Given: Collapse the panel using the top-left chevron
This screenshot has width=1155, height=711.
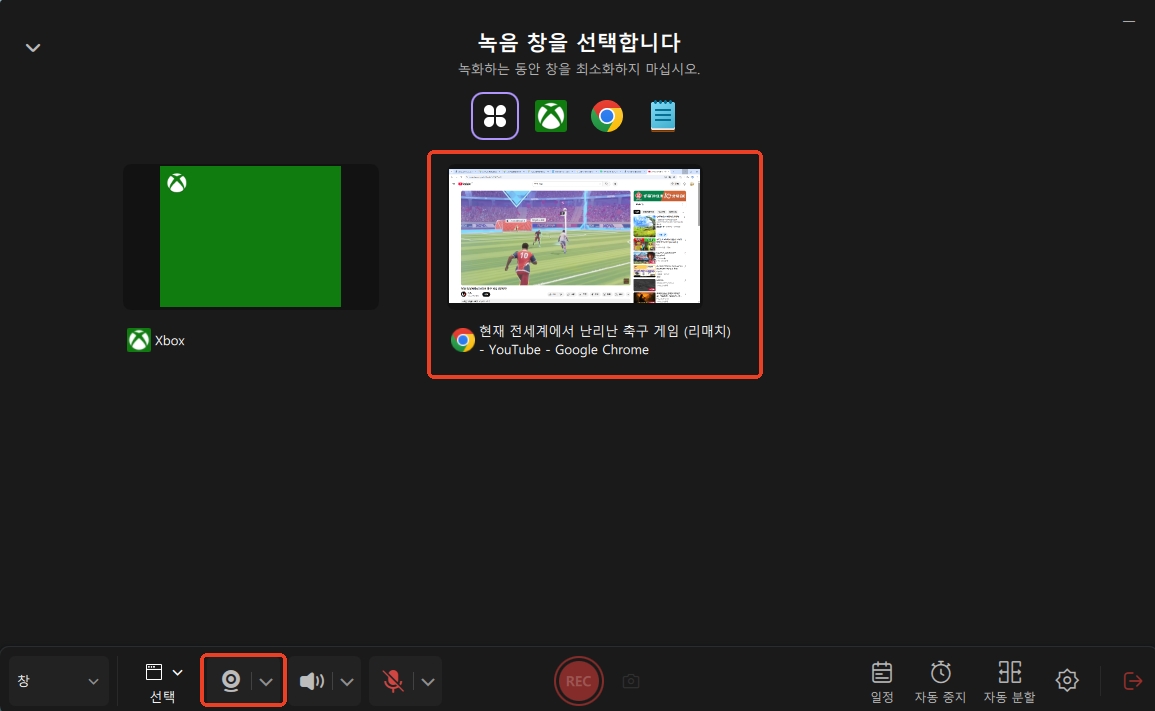Looking at the screenshot, I should [x=32, y=47].
